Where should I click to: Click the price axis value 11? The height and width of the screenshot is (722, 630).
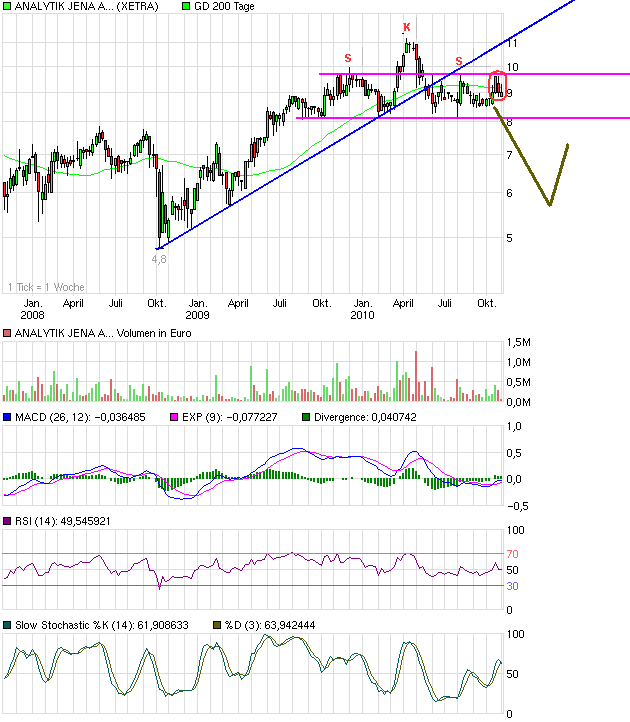(512, 43)
